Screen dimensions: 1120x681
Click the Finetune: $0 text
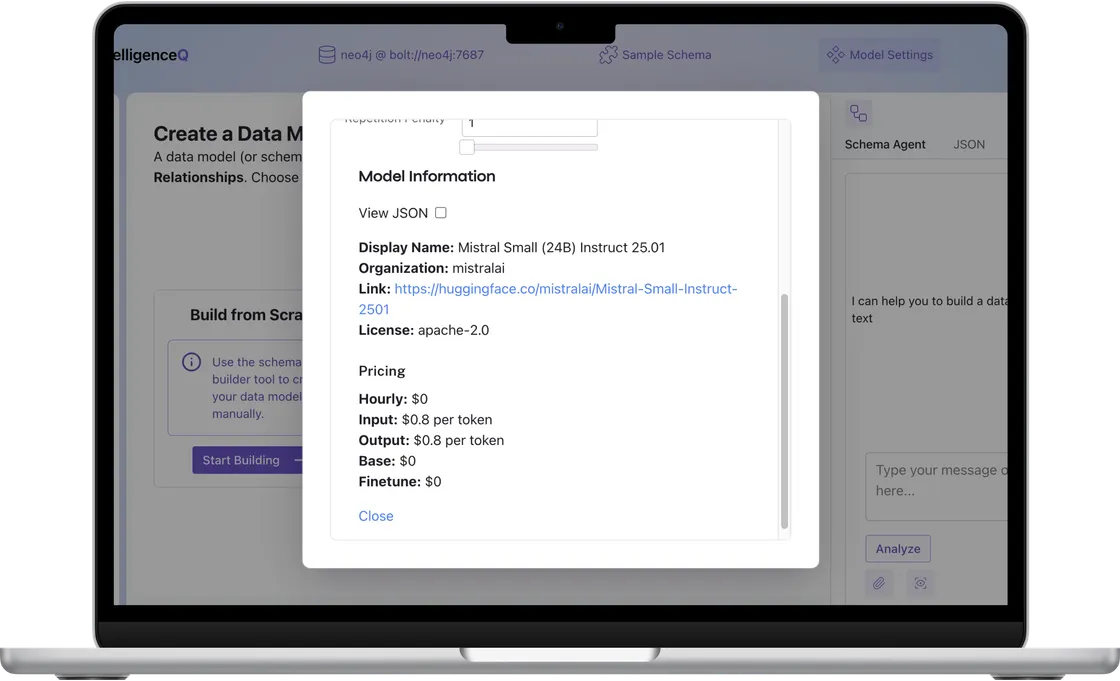point(400,482)
